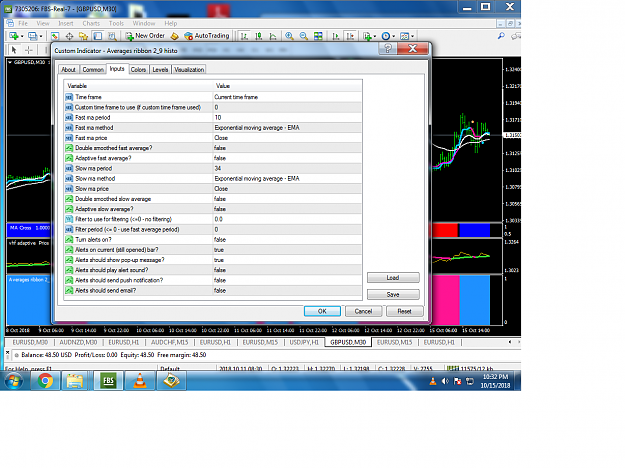Toggle the Data Window crosshair-circle icon
Viewport: 625px width, 468px height.
69,36
